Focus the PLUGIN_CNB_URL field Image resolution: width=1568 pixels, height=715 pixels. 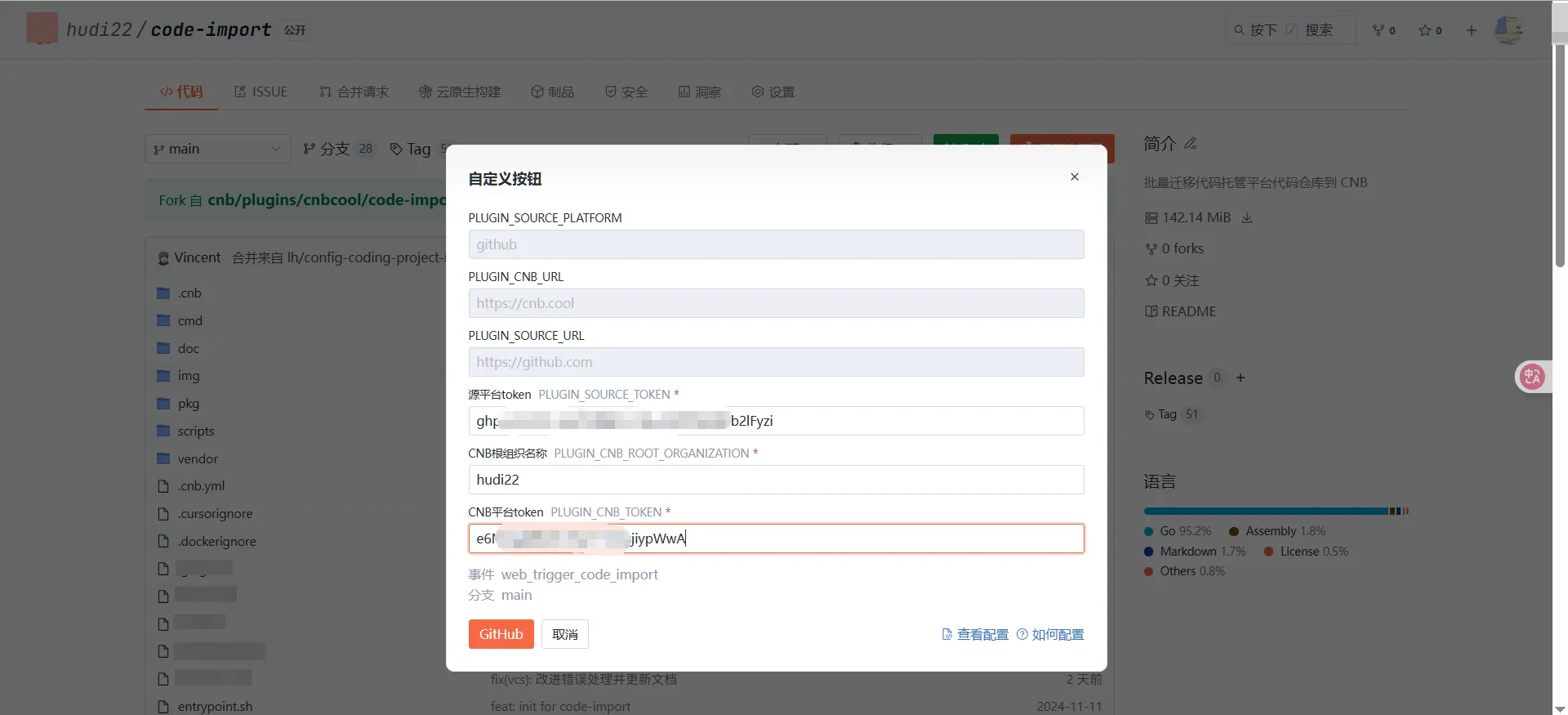776,303
